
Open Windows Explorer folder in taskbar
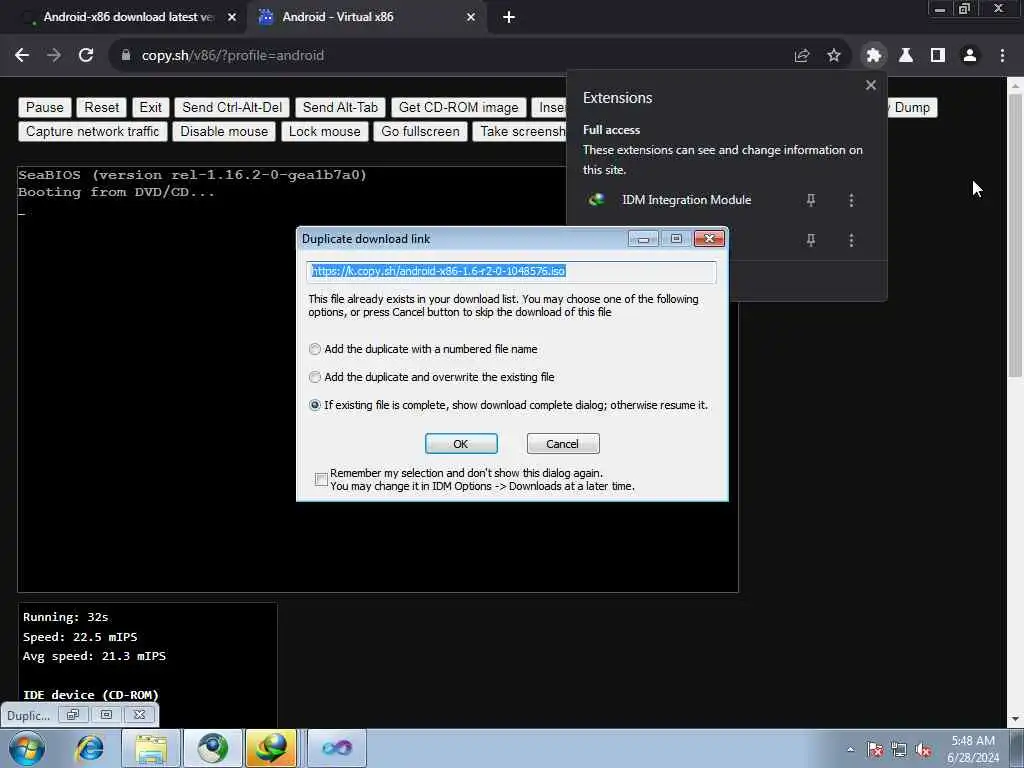(151, 748)
